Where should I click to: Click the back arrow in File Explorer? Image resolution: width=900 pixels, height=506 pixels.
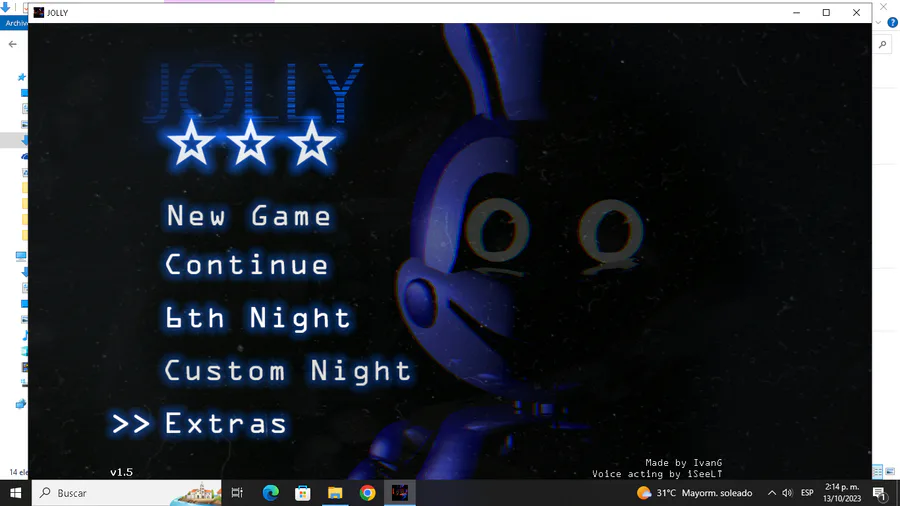coord(13,44)
